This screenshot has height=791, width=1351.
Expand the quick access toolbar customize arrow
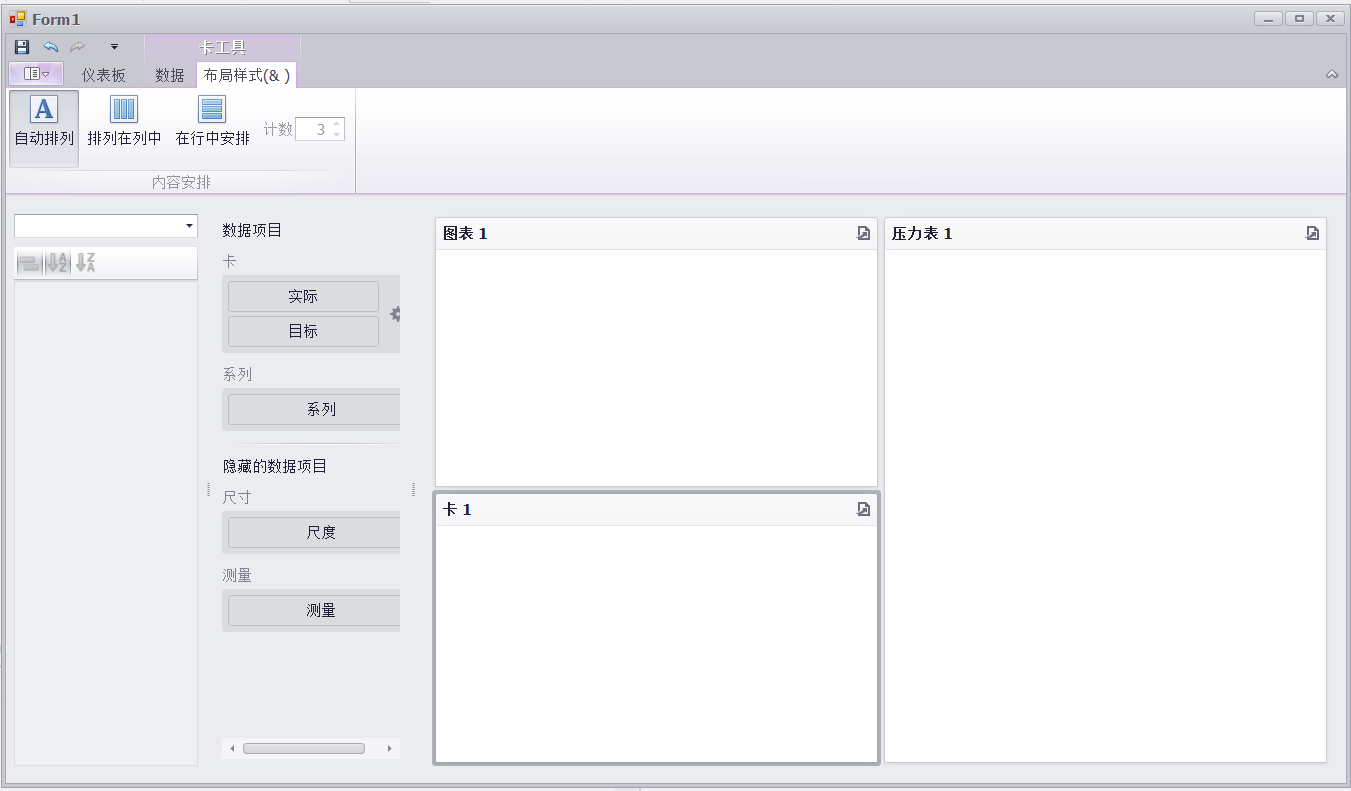click(114, 47)
